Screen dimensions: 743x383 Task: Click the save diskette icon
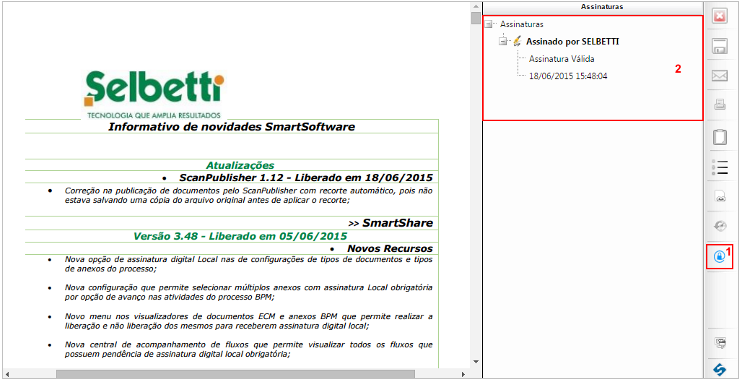pyautogui.click(x=719, y=47)
